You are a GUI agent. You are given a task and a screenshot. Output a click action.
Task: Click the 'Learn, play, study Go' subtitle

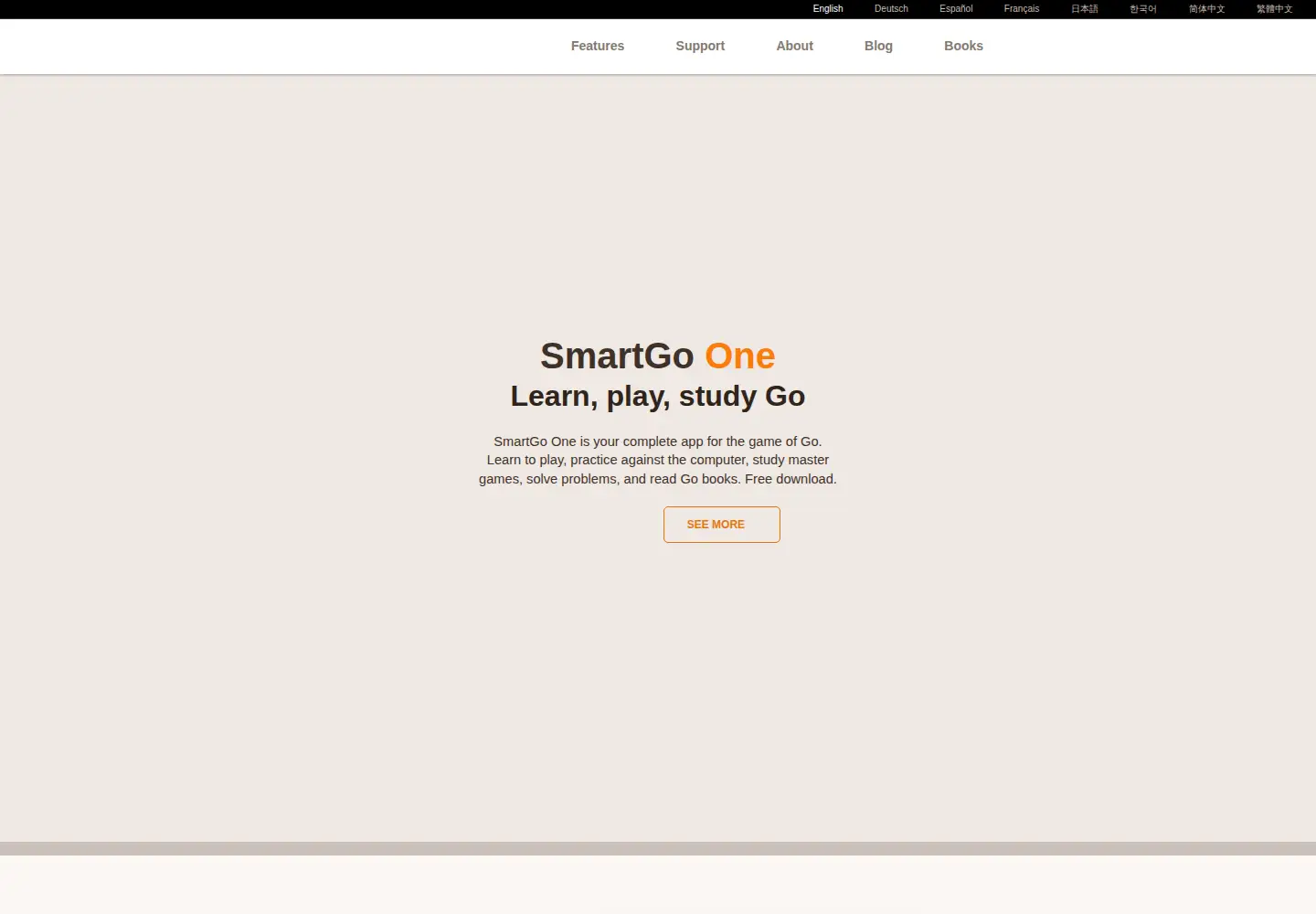coord(658,396)
